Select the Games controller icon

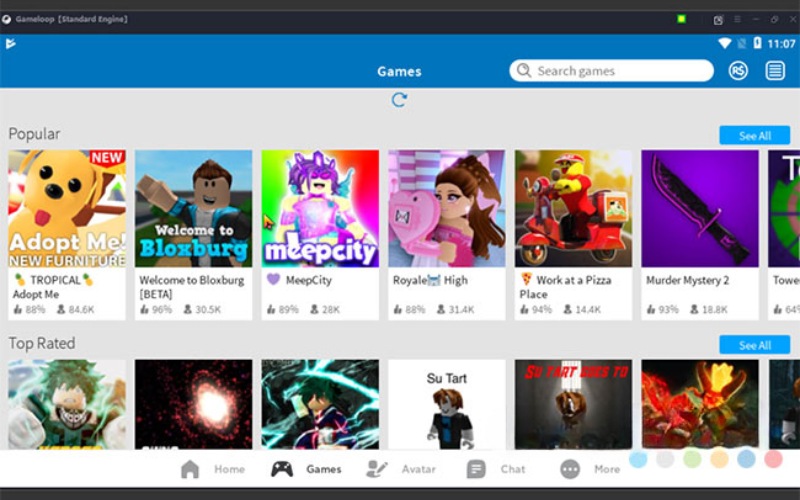282,469
